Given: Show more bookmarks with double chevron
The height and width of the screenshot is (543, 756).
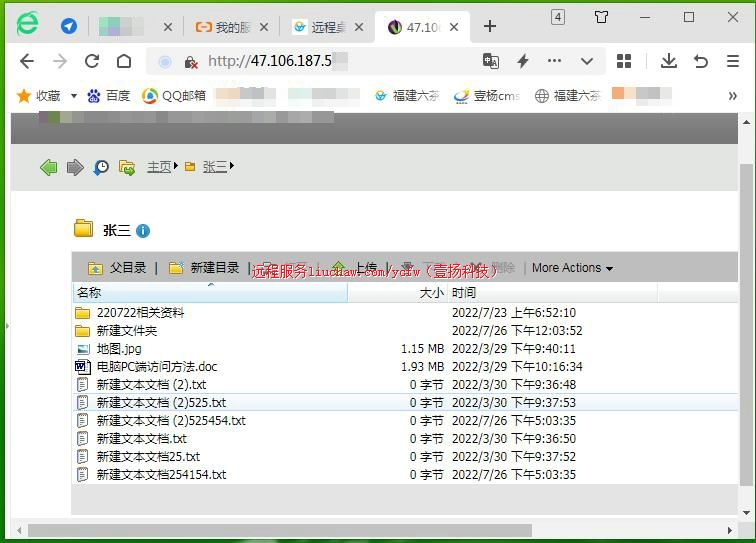Looking at the screenshot, I should (x=732, y=96).
